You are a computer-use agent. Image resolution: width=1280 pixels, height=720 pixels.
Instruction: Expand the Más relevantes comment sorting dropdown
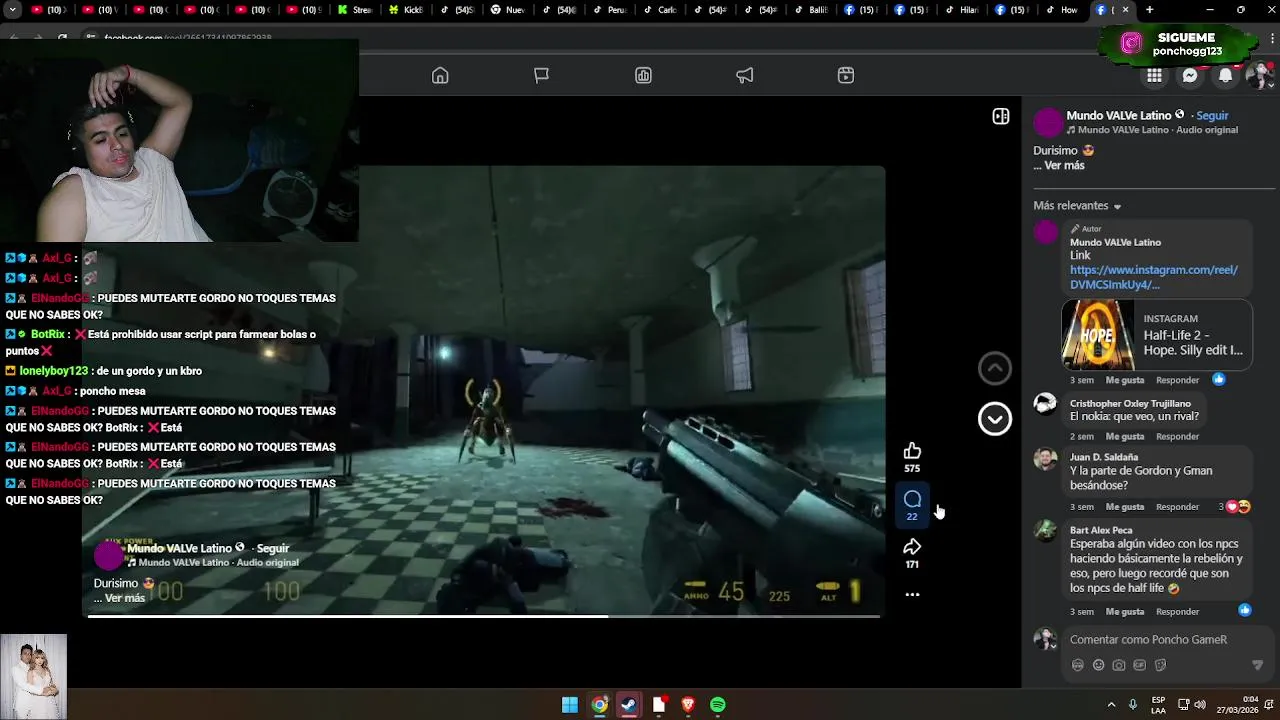(1077, 206)
